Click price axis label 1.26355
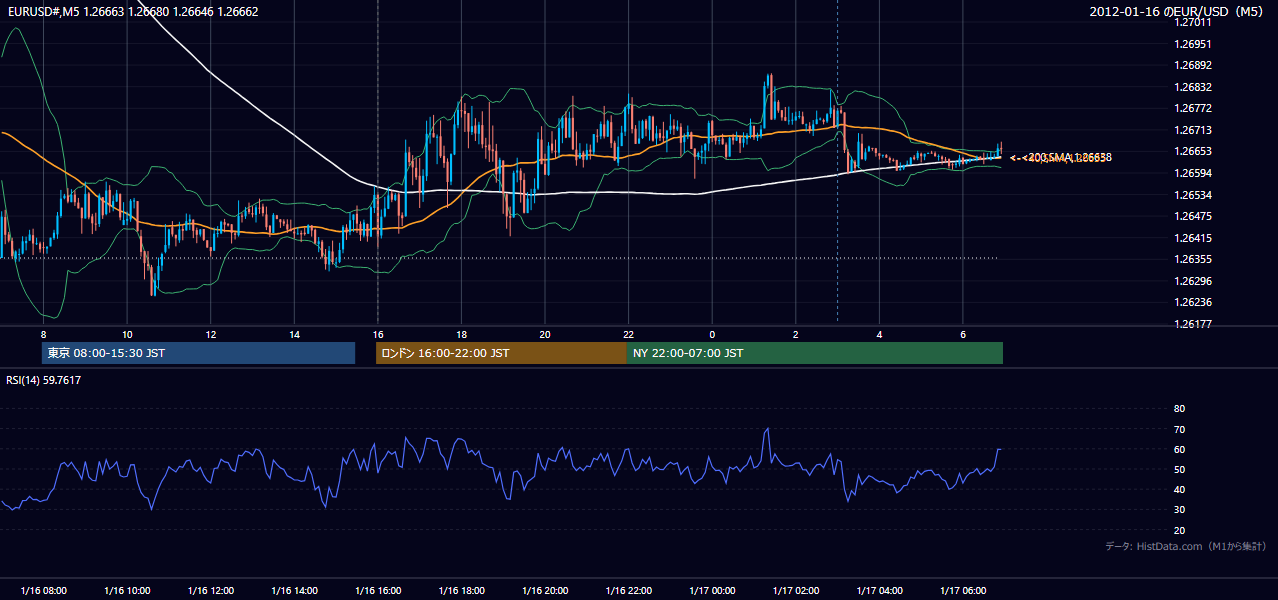The height and width of the screenshot is (600, 1278). 1192,259
